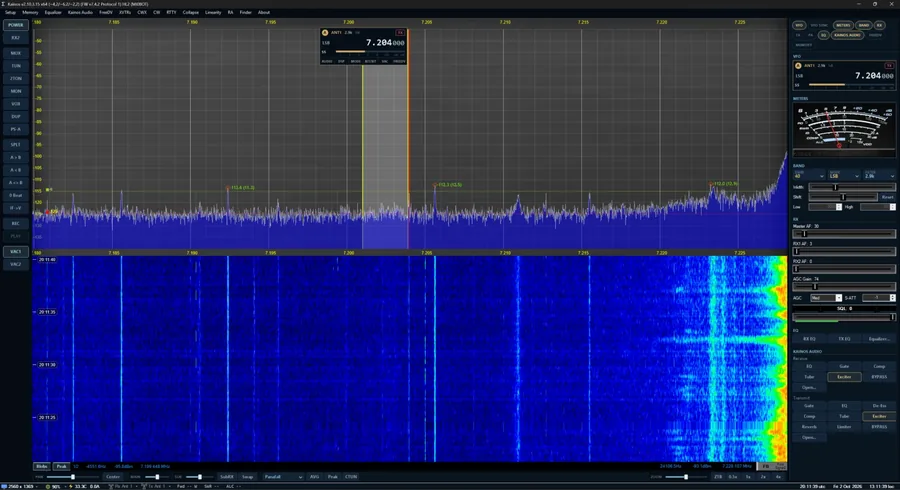Toggle the Transmit Limiter effect
This screenshot has height=490, width=900.
844,427
